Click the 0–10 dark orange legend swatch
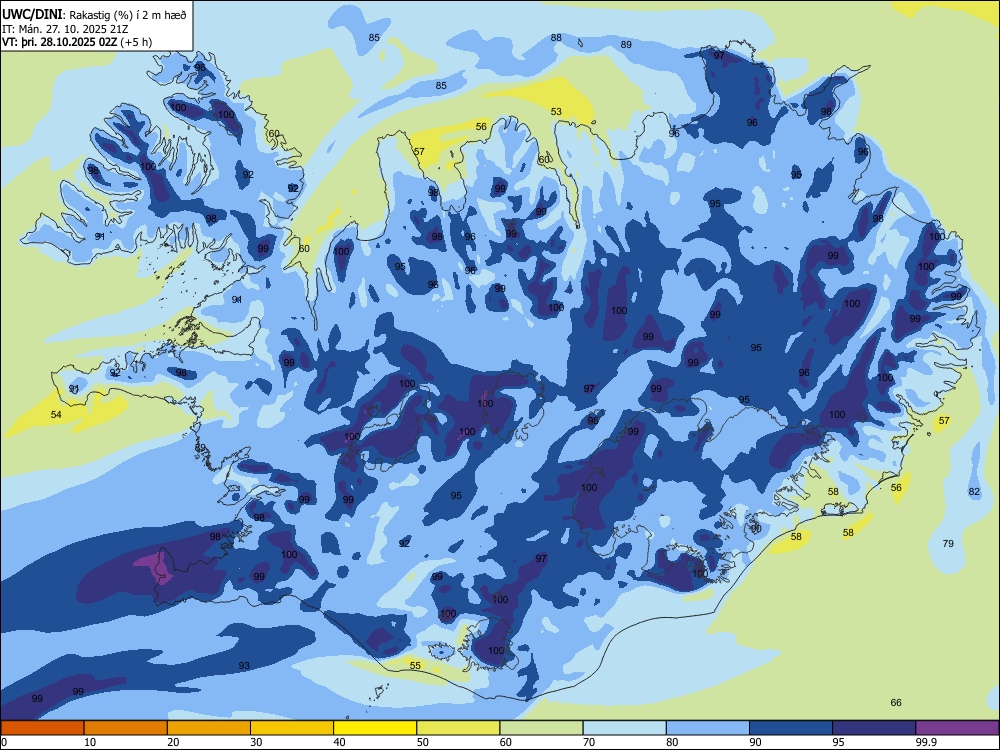This screenshot has height=750, width=1000. (42, 727)
